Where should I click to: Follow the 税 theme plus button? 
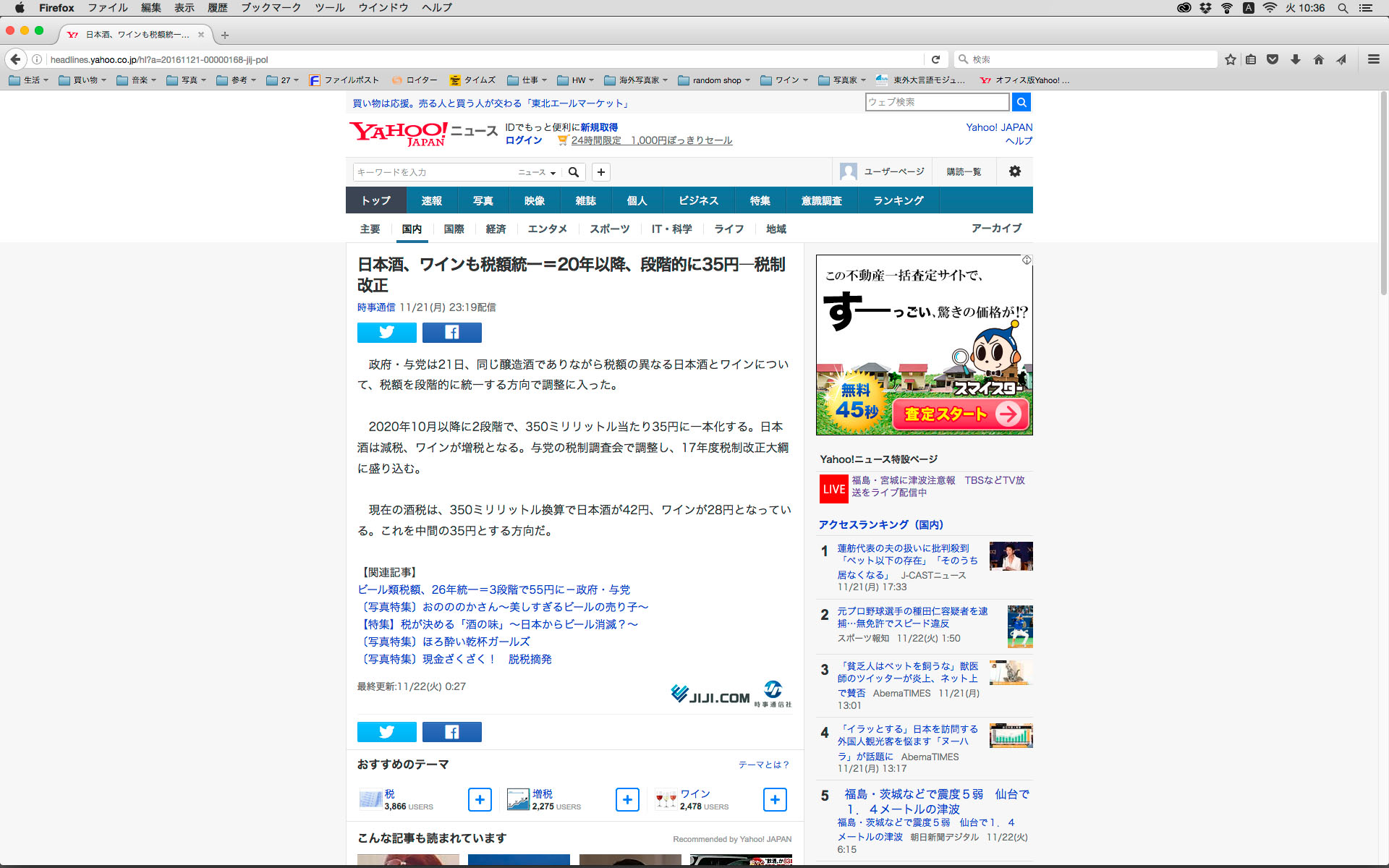pos(480,799)
